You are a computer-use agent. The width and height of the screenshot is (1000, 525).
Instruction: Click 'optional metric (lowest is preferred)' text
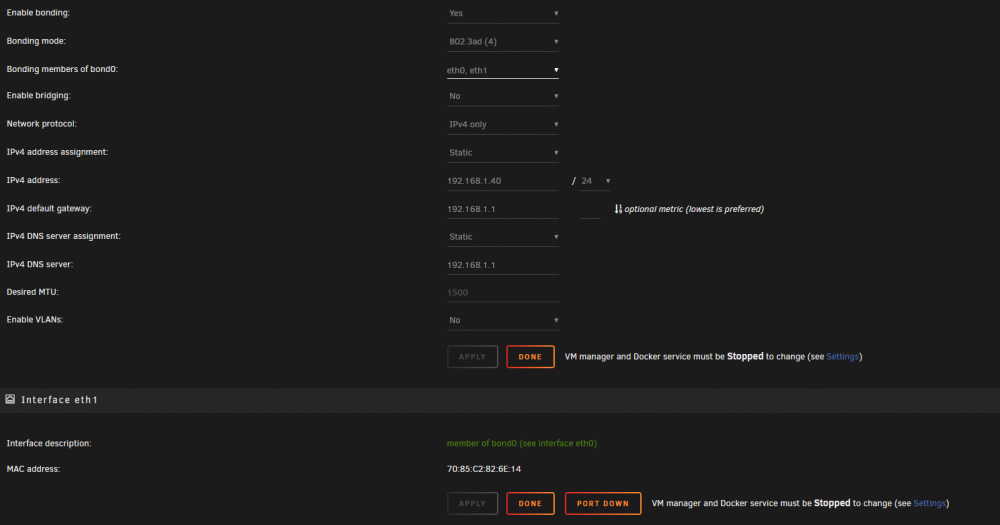[x=694, y=209]
